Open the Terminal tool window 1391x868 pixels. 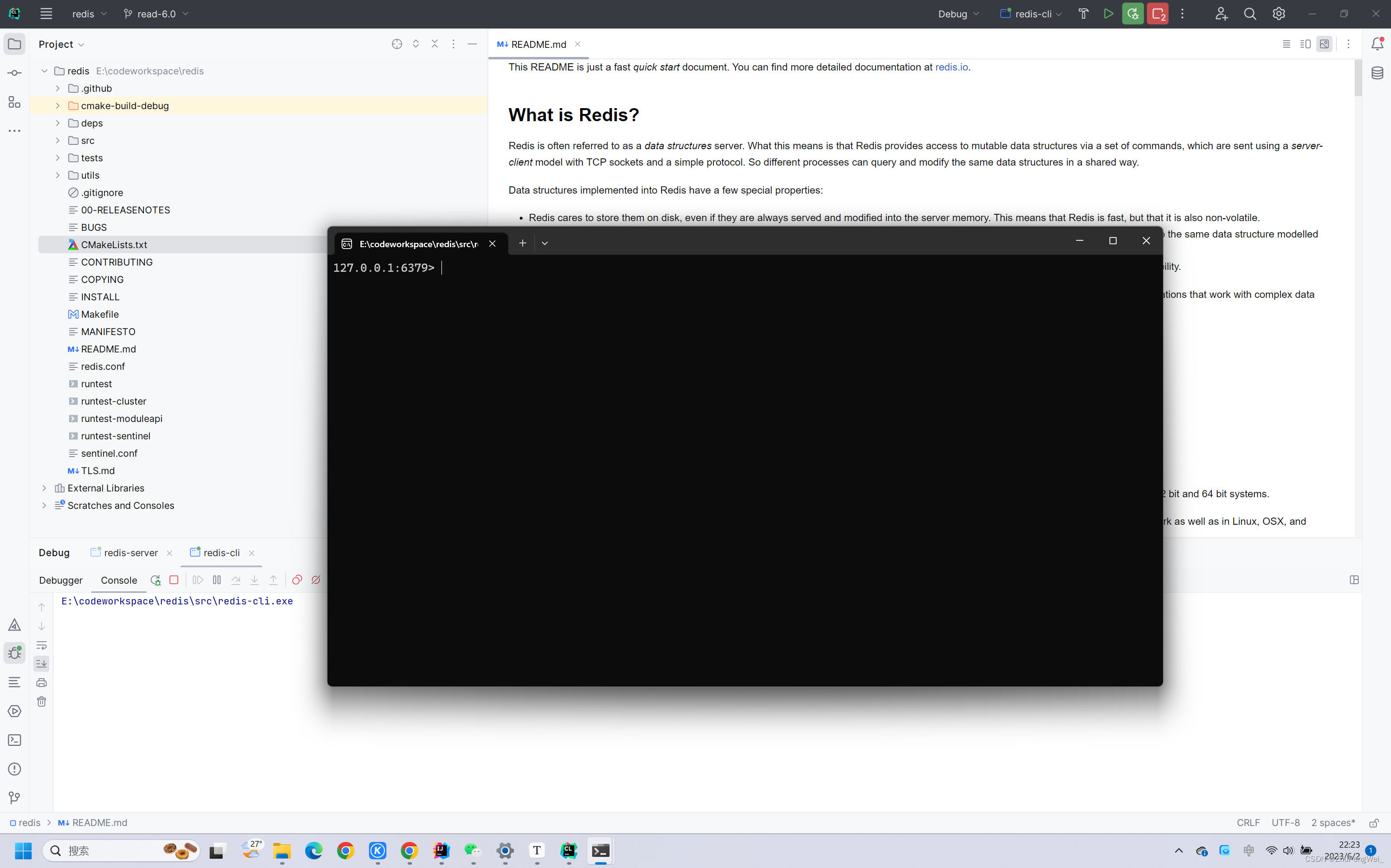point(14,740)
